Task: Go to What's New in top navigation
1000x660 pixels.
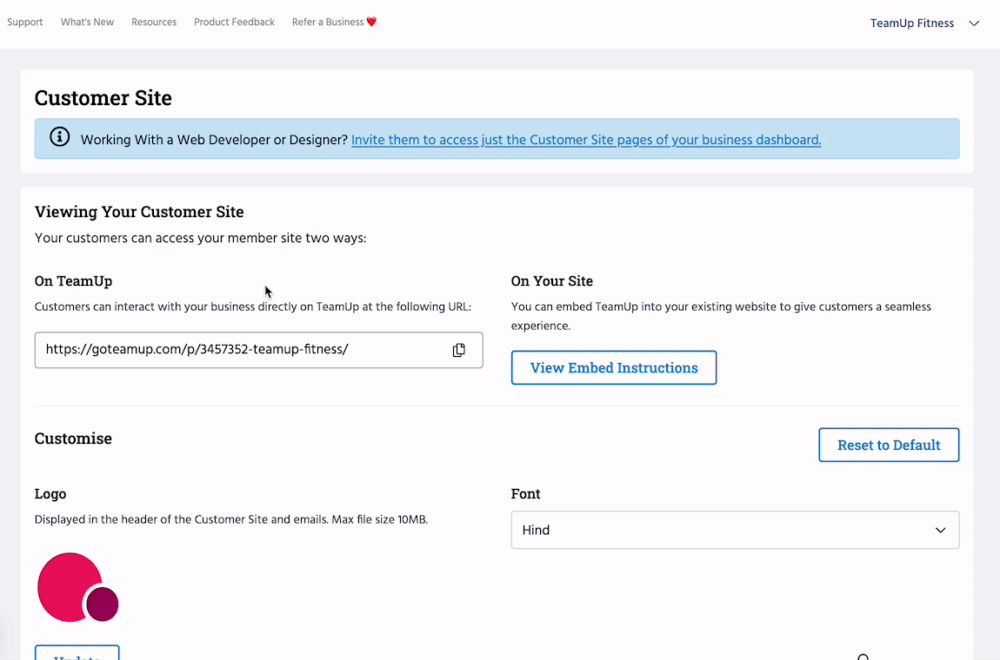Action: (x=87, y=22)
